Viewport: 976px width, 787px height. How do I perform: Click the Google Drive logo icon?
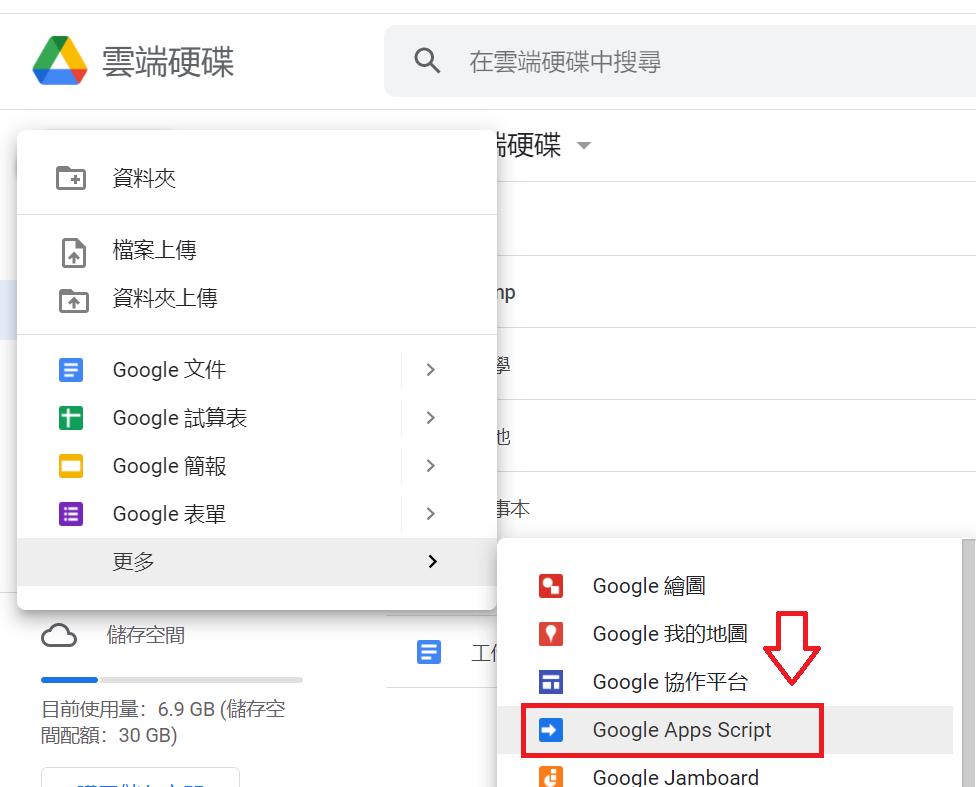[x=60, y=61]
